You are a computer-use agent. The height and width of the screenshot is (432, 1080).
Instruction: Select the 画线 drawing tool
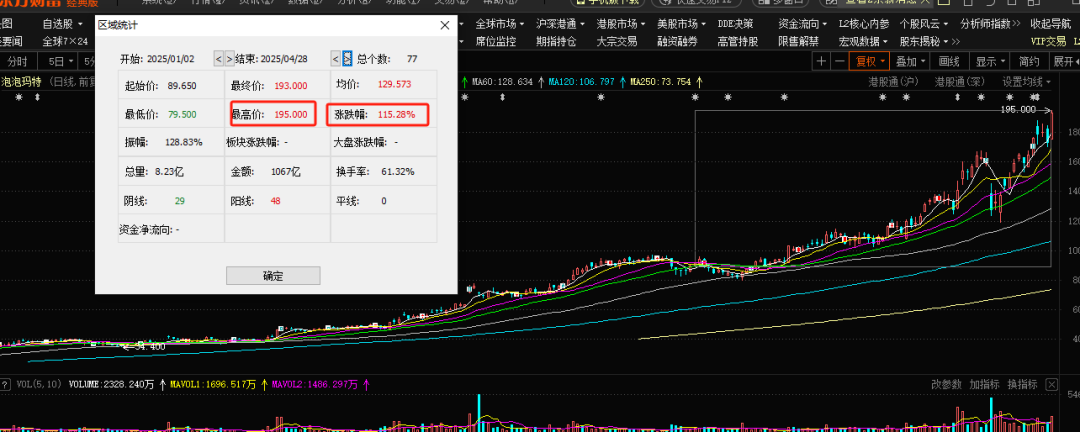click(x=950, y=61)
